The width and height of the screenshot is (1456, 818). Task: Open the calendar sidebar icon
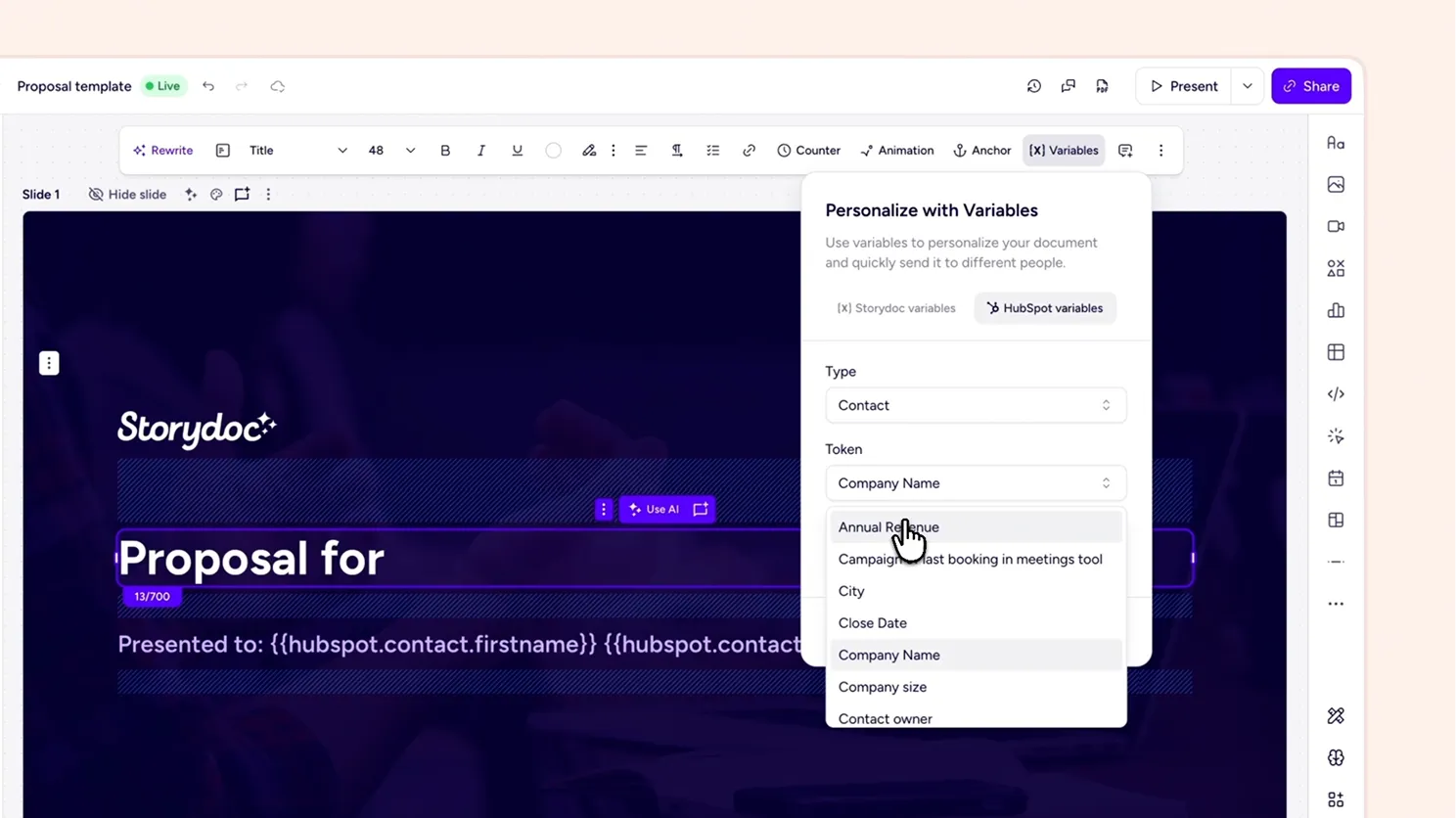(1336, 478)
